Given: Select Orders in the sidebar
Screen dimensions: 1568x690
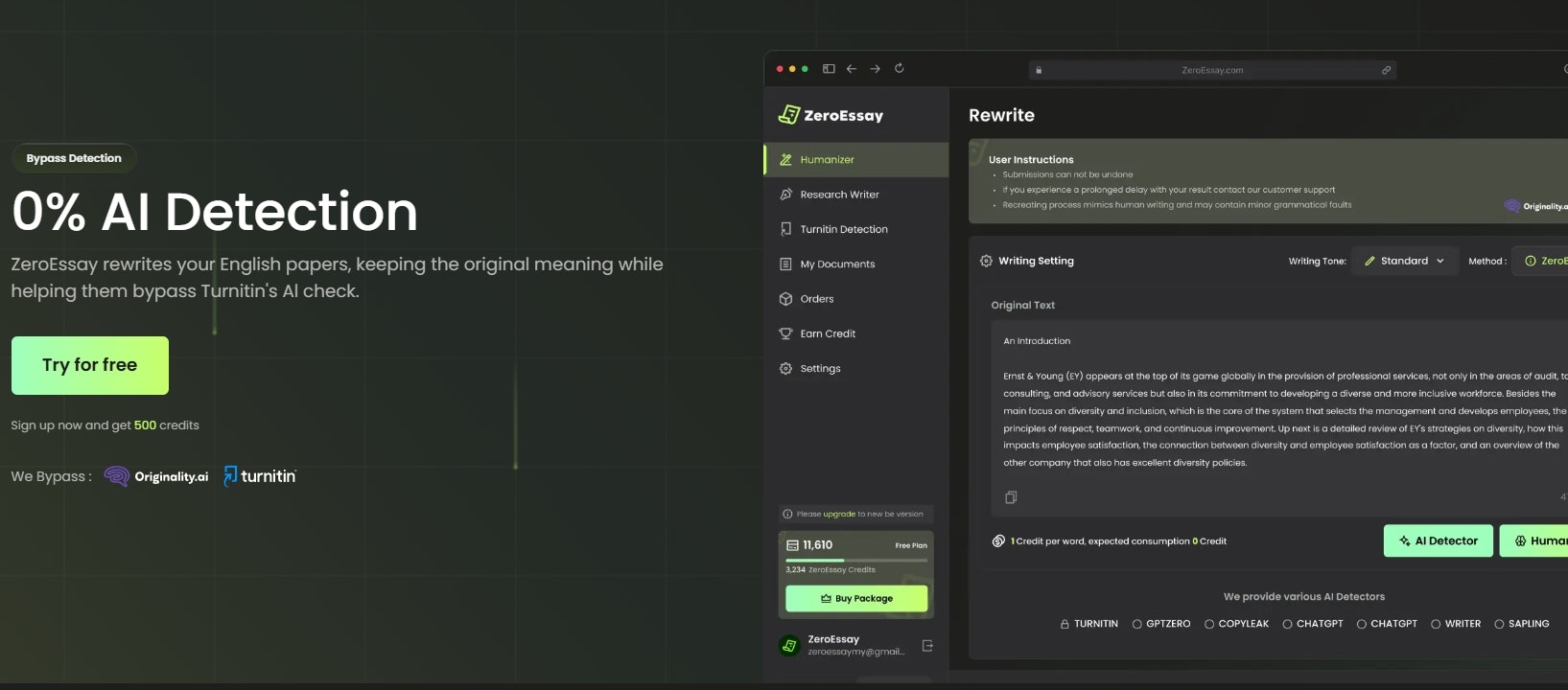Looking at the screenshot, I should pyautogui.click(x=856, y=299).
